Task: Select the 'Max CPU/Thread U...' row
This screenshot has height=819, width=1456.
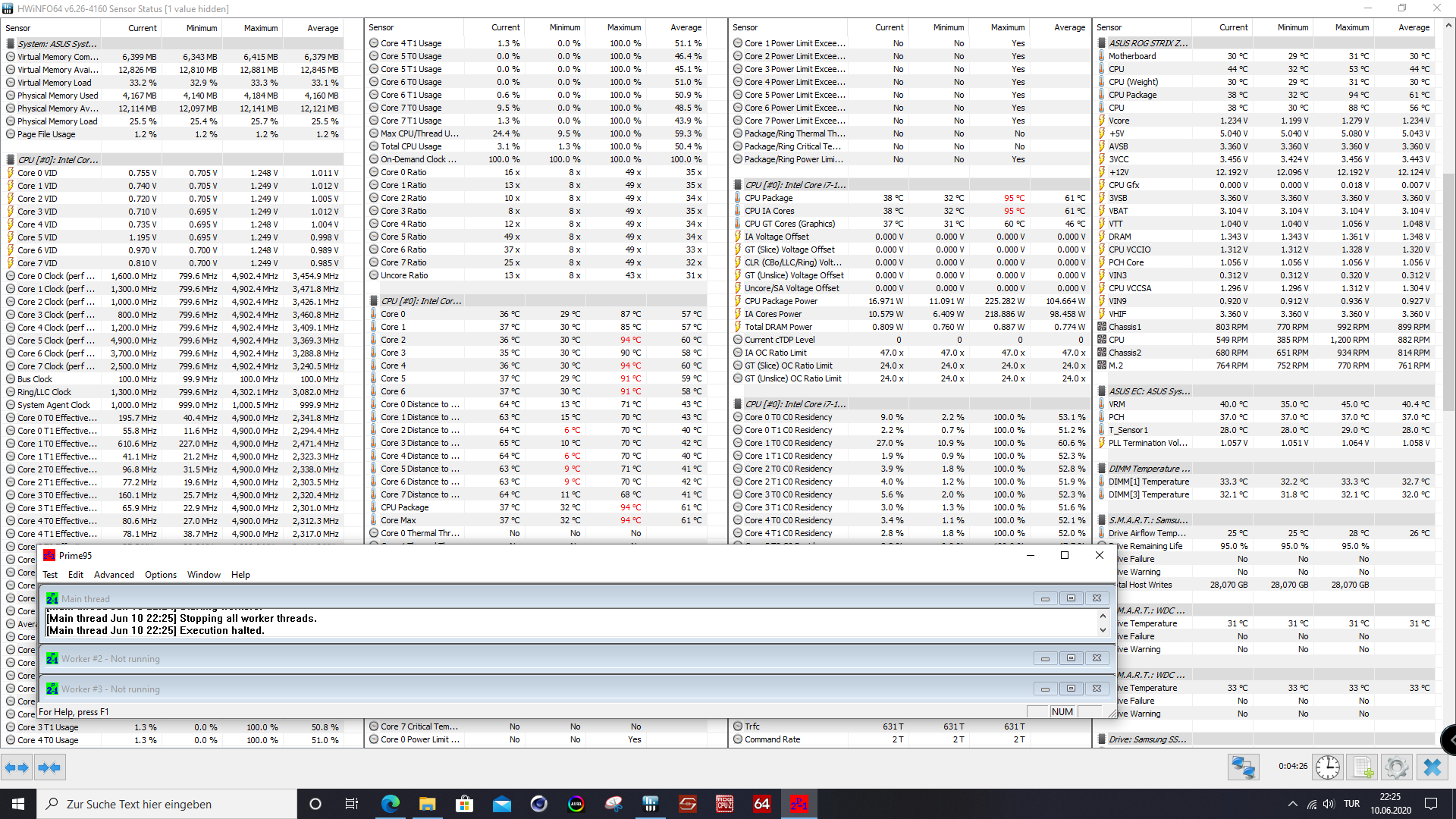Action: pyautogui.click(x=537, y=133)
